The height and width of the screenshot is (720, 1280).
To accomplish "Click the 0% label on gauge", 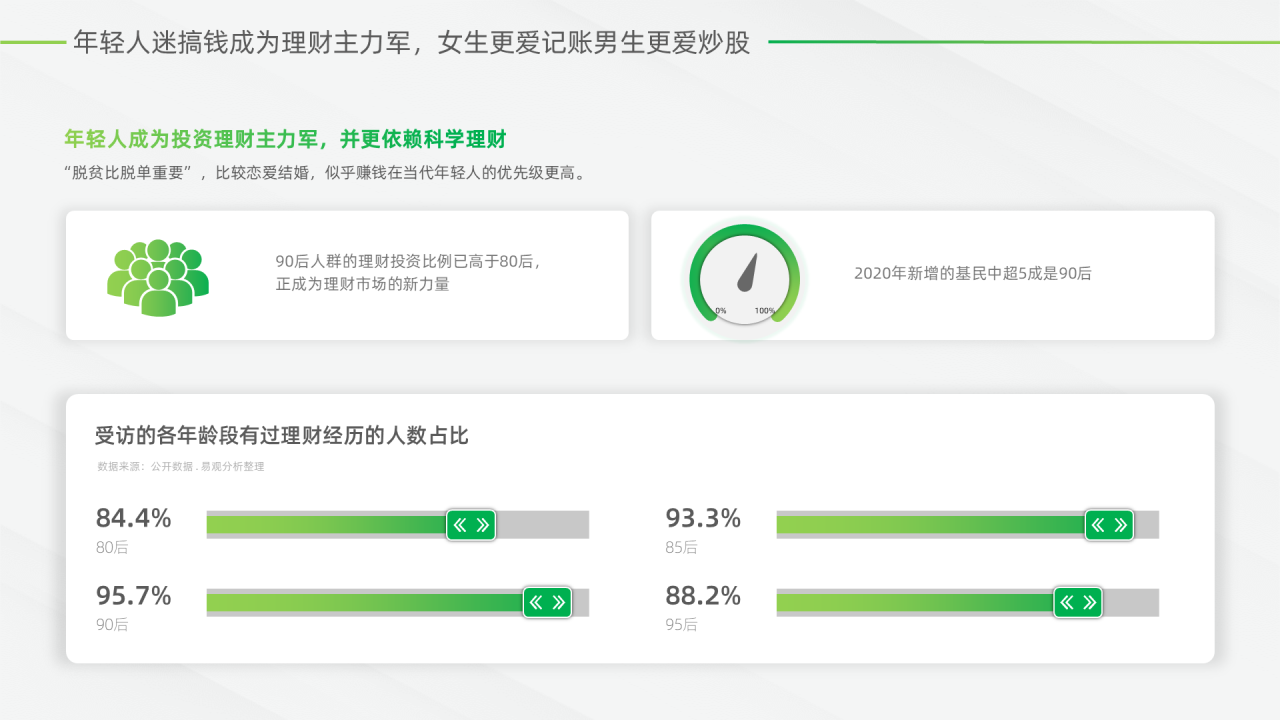I will coord(721,311).
